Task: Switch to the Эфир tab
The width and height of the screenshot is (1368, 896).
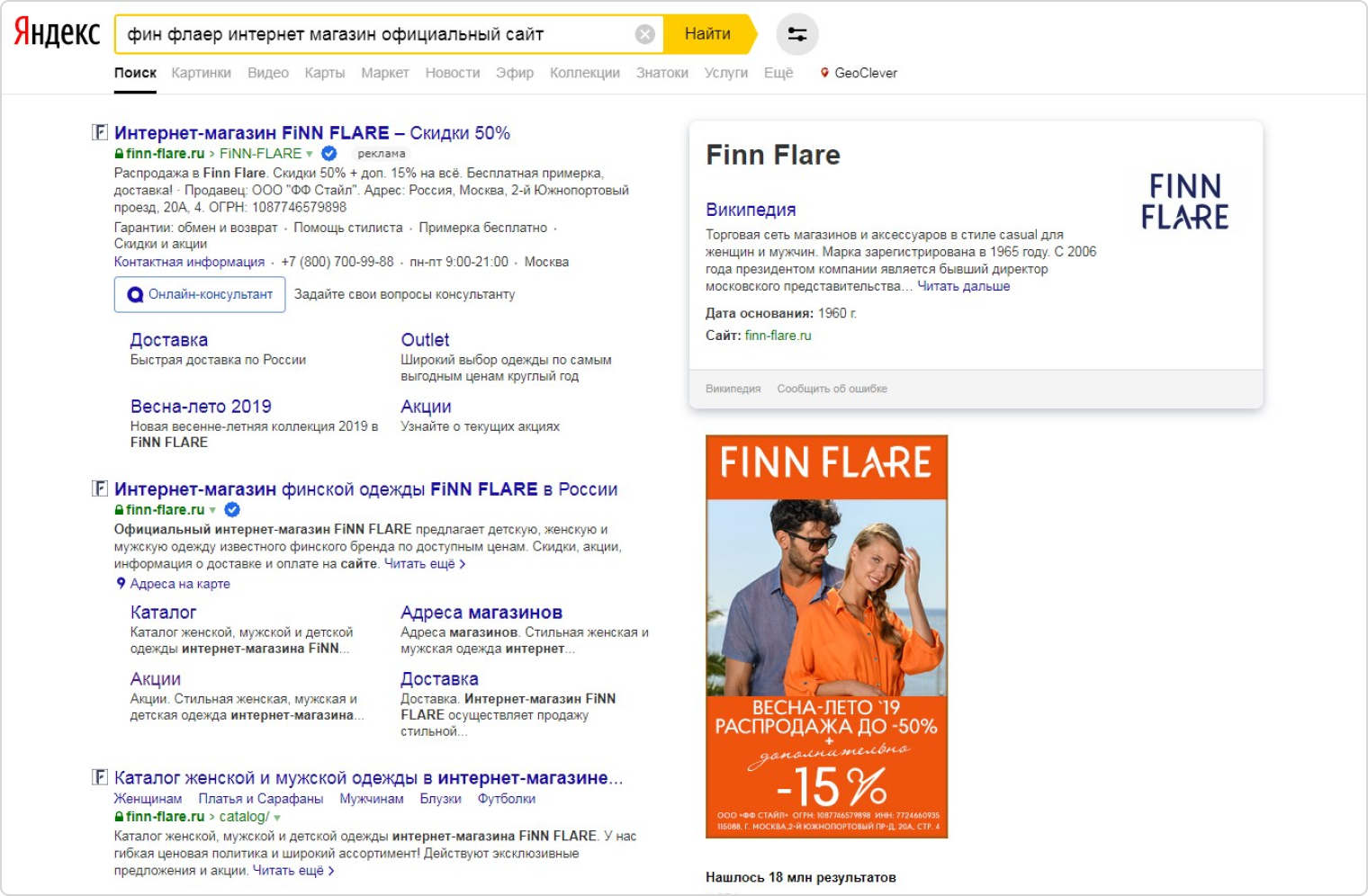Action: [x=515, y=73]
